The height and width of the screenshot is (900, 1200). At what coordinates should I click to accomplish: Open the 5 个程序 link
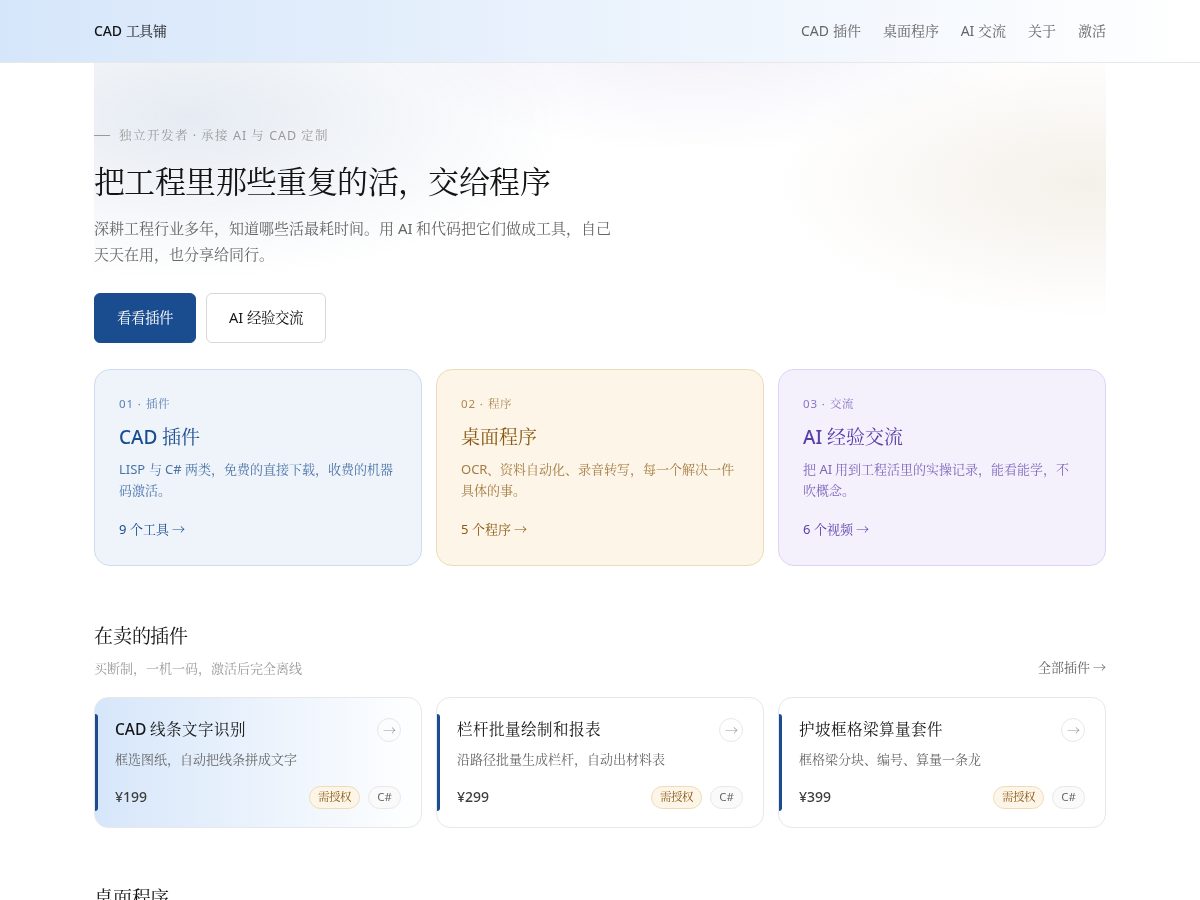494,529
